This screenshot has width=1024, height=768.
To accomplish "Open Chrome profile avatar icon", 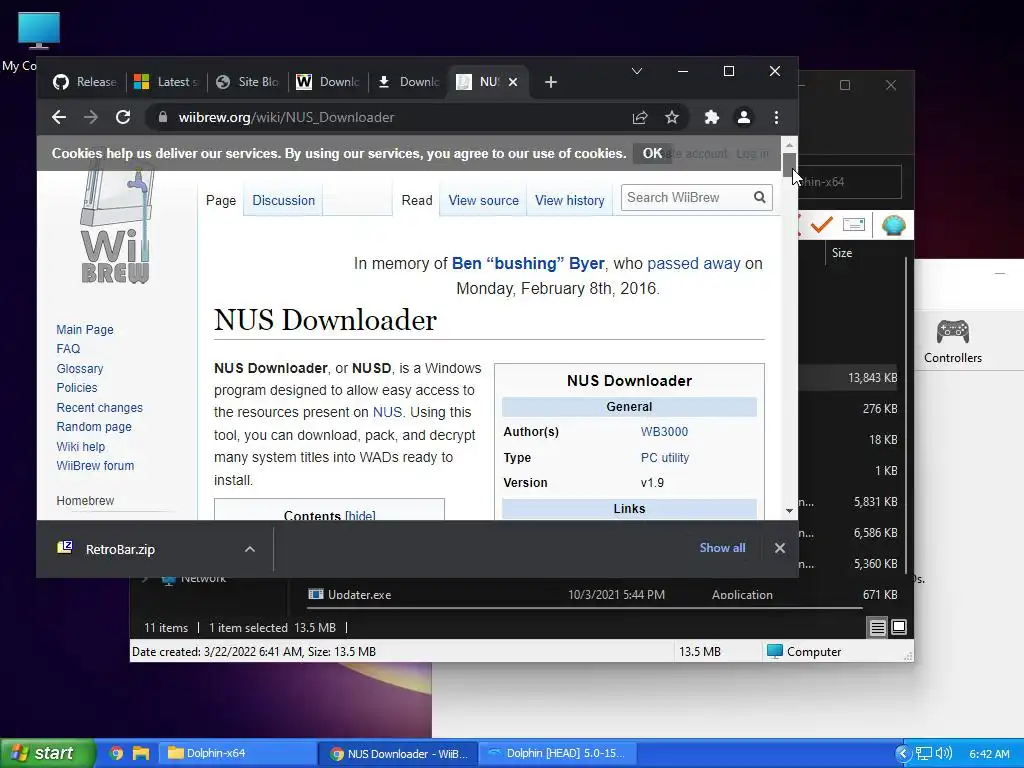I will point(744,118).
